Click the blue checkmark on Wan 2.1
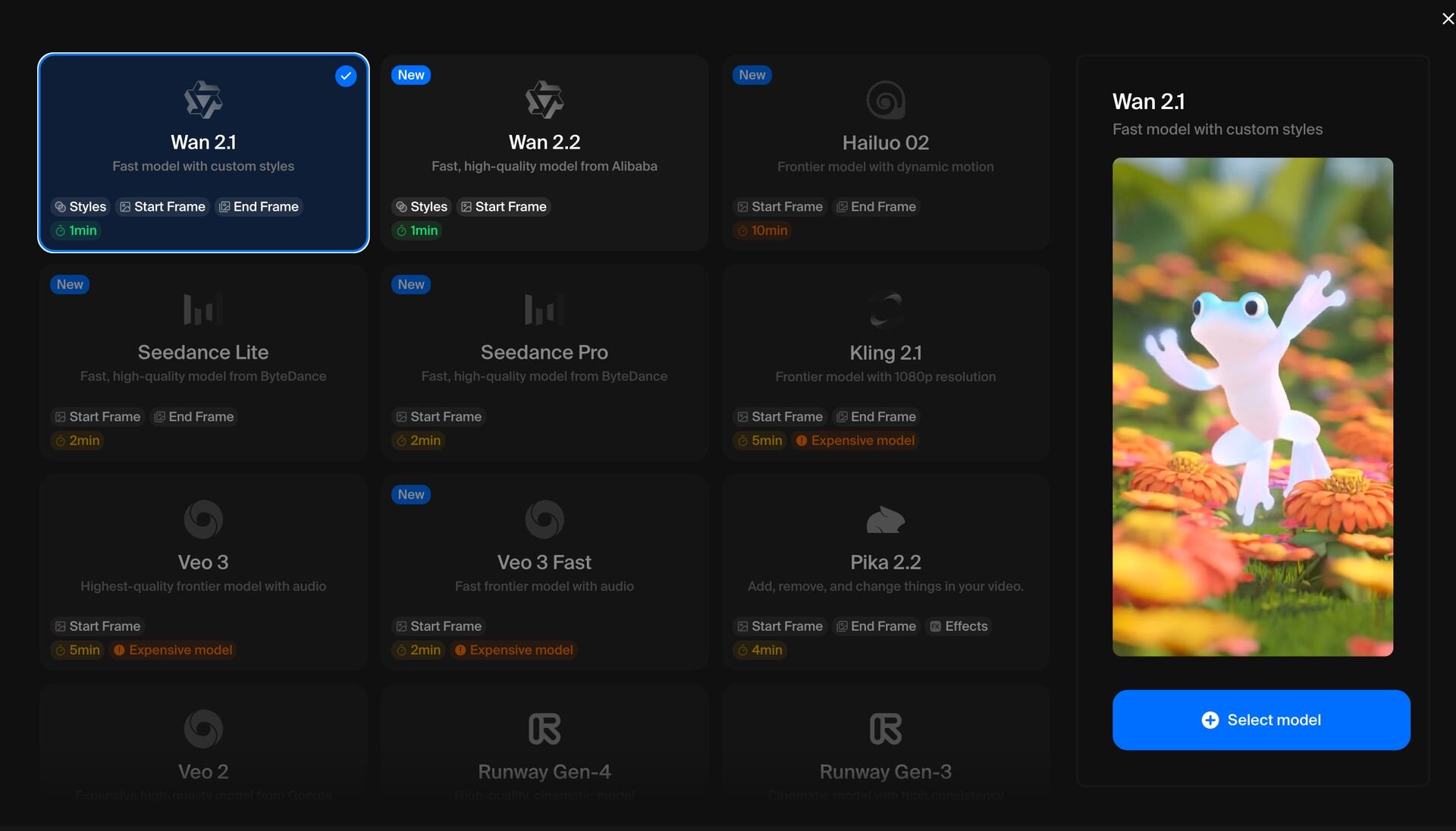Image resolution: width=1456 pixels, height=831 pixels. click(x=346, y=76)
